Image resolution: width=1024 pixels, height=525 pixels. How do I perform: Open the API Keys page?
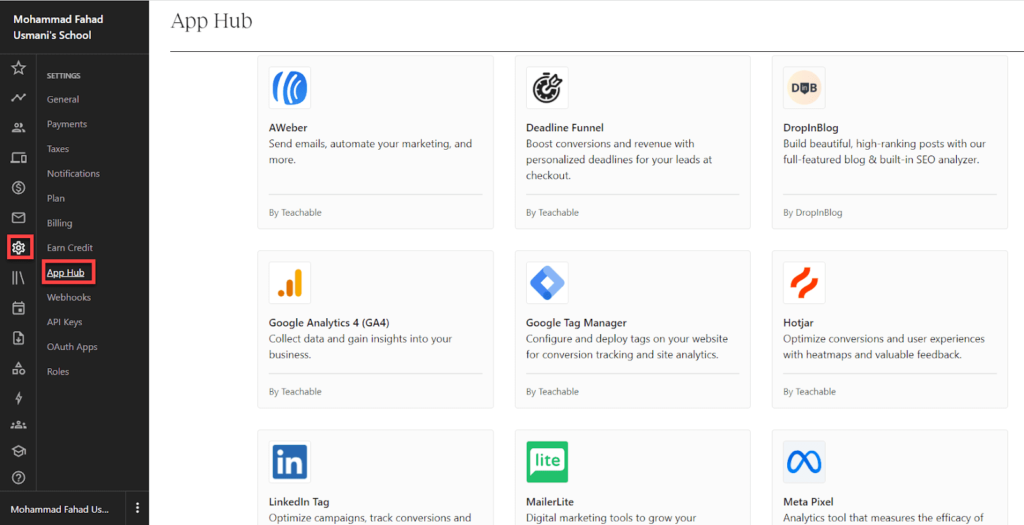(64, 323)
